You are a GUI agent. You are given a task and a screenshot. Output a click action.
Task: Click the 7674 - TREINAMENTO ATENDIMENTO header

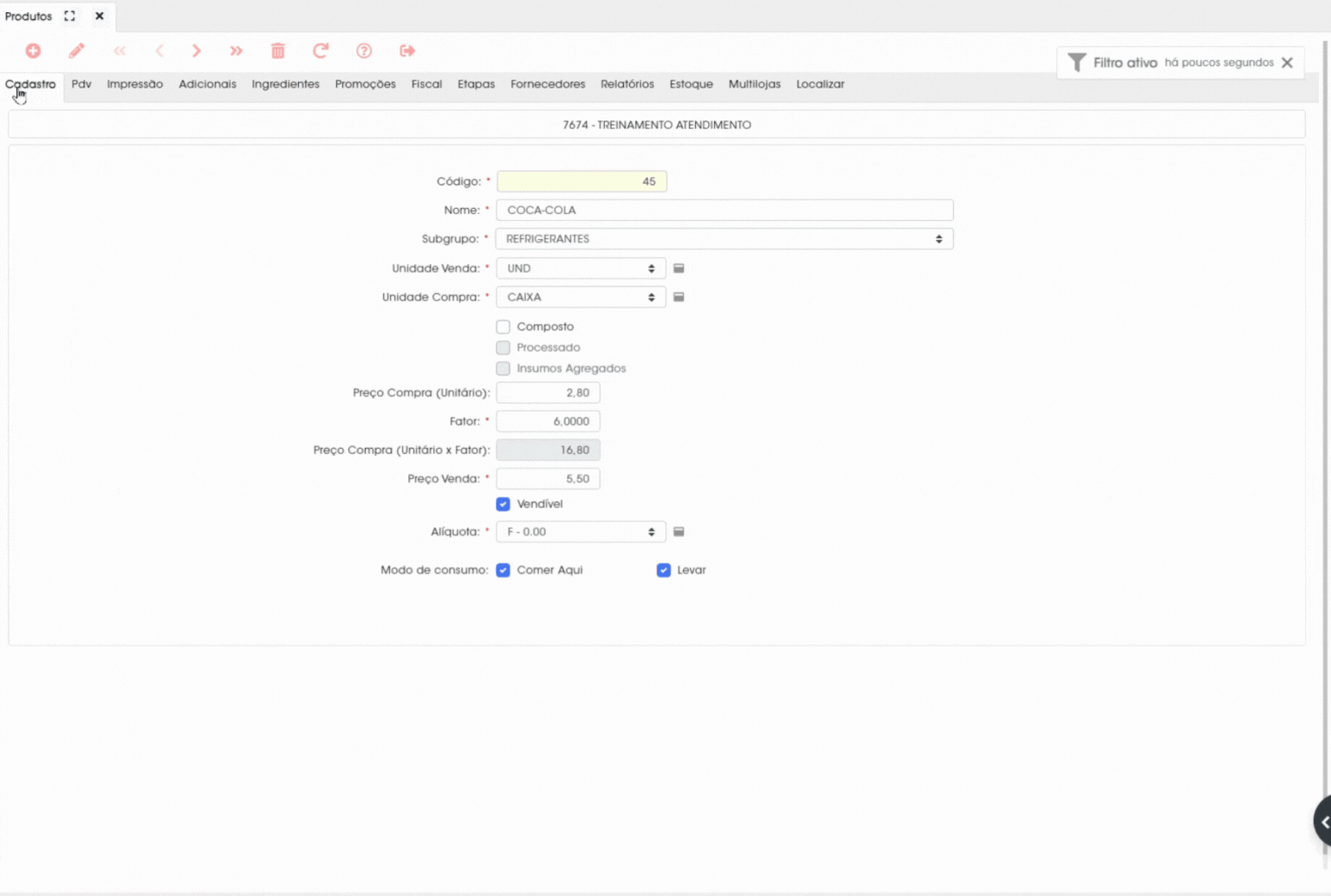click(x=657, y=125)
